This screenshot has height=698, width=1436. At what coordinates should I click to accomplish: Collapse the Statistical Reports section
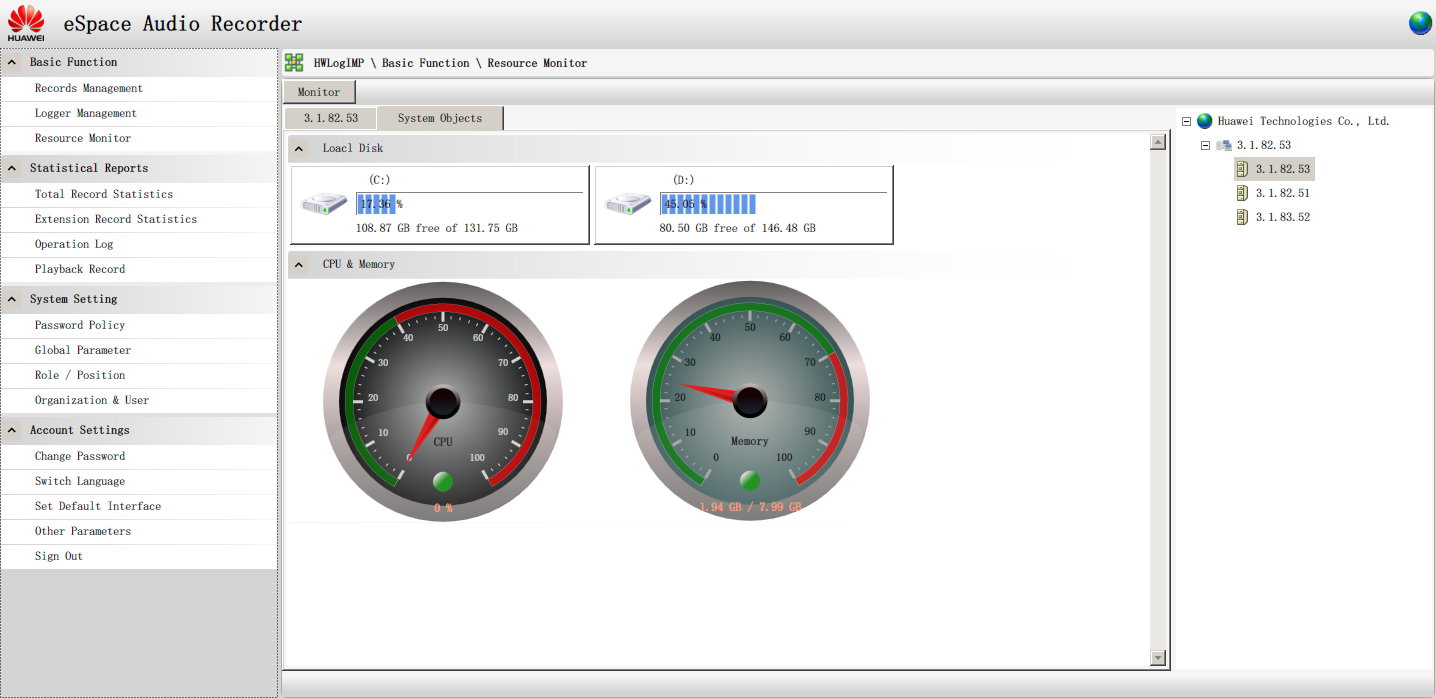[13, 168]
